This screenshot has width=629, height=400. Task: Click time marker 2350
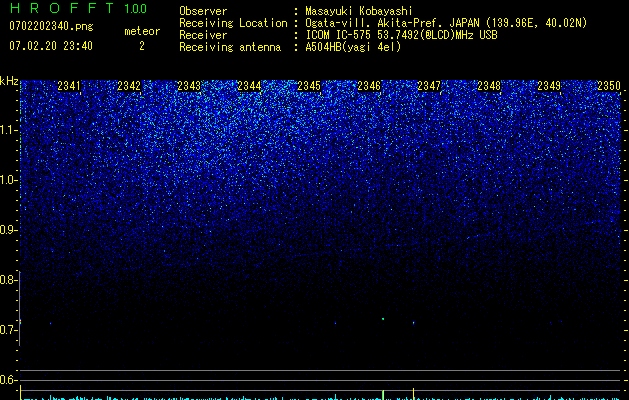coord(609,86)
